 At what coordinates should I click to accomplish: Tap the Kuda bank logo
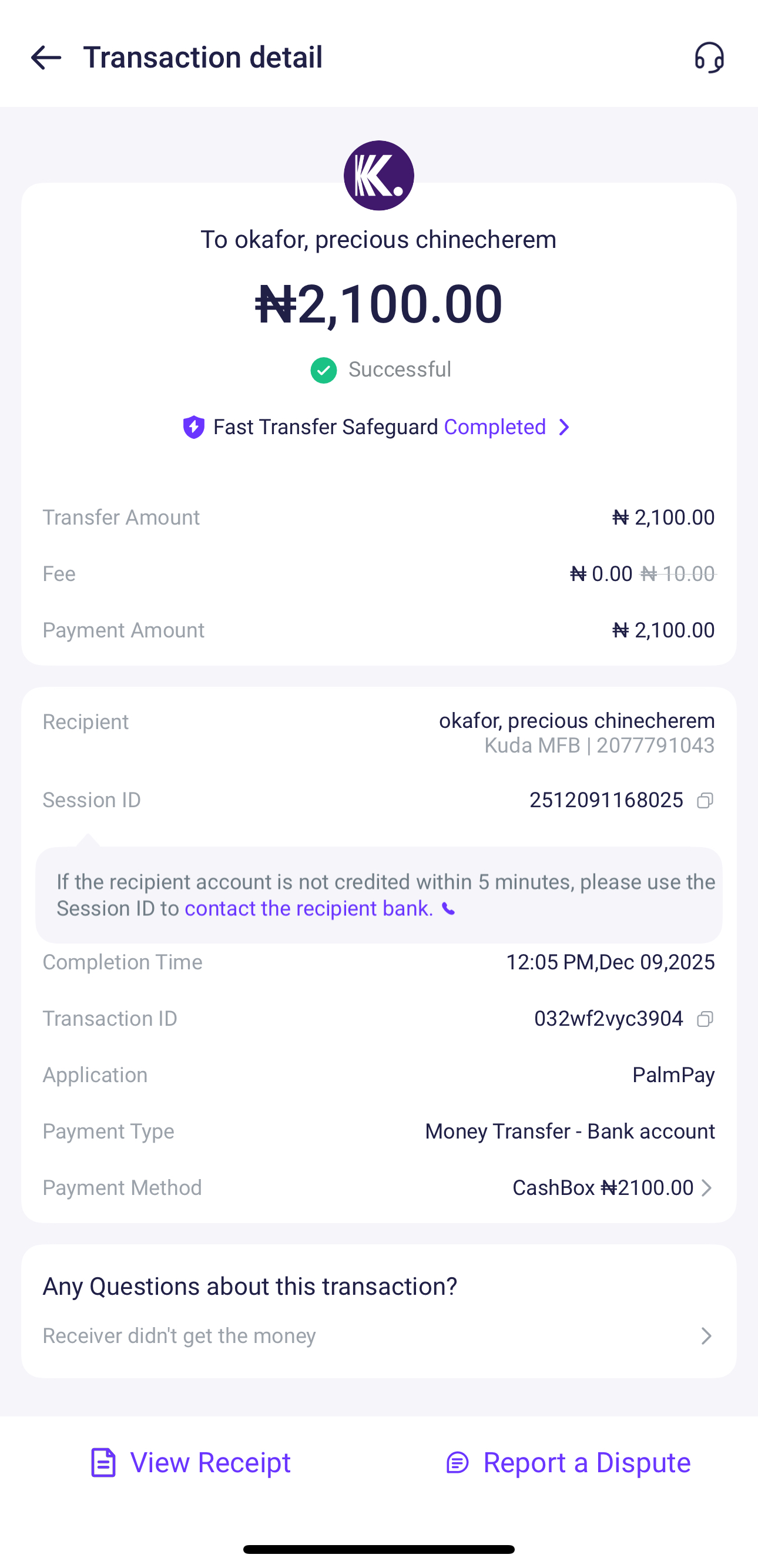378,176
